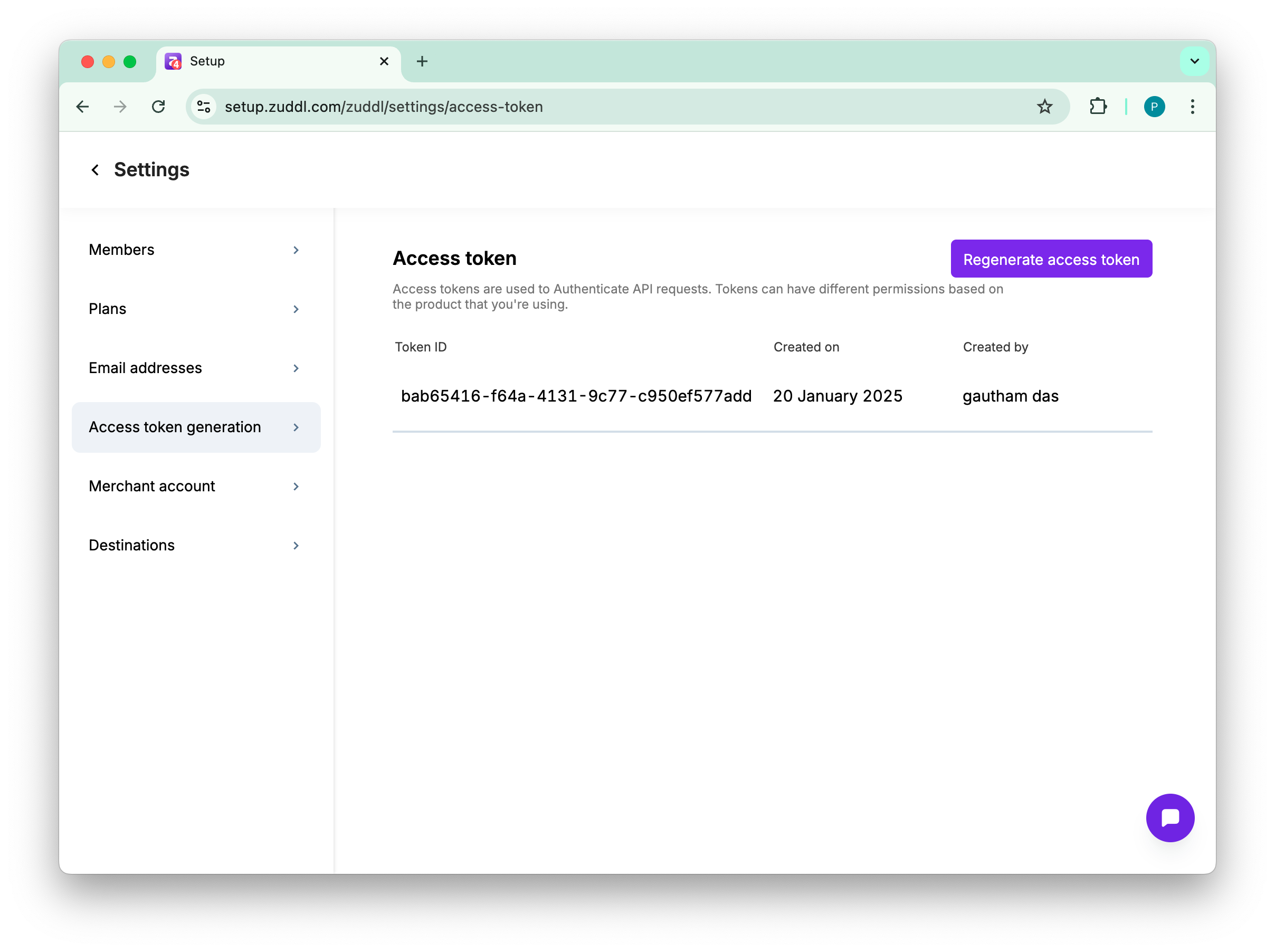The width and height of the screenshot is (1275, 952).
Task: Click the profile avatar P icon
Action: click(x=1154, y=107)
